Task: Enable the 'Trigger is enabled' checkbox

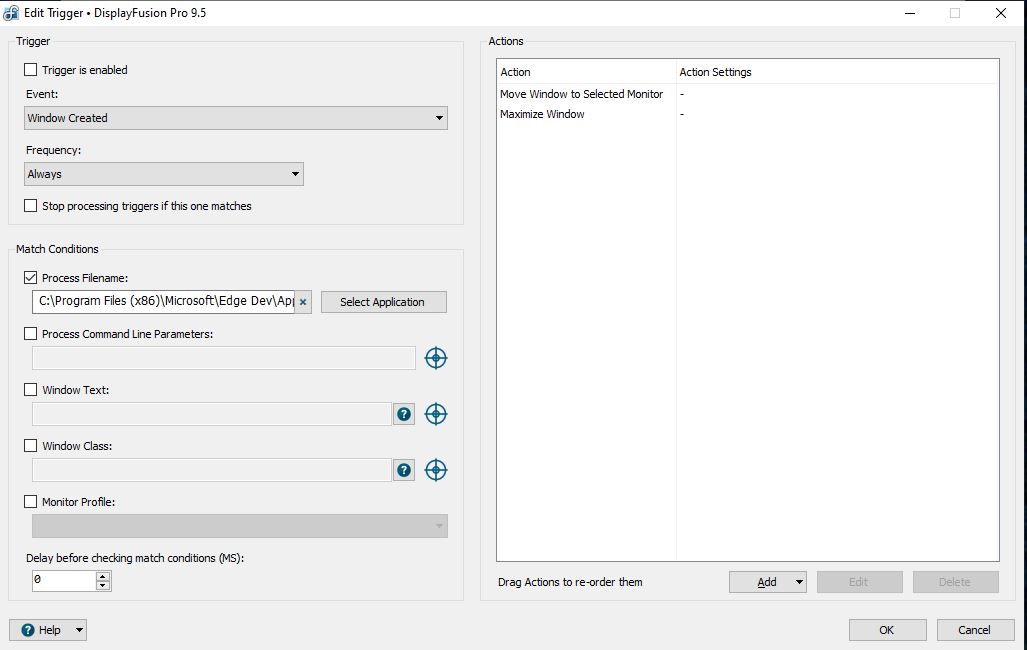Action: click(x=31, y=70)
